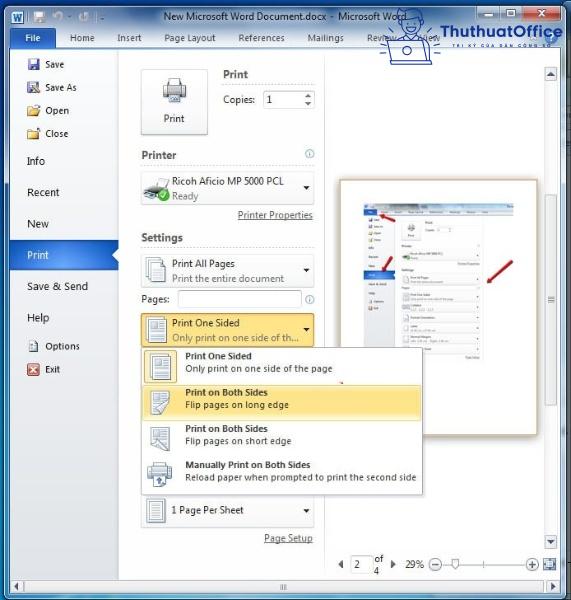Image resolution: width=571 pixels, height=600 pixels.
Task: Click the info icon beside Pages field
Action: click(x=309, y=299)
